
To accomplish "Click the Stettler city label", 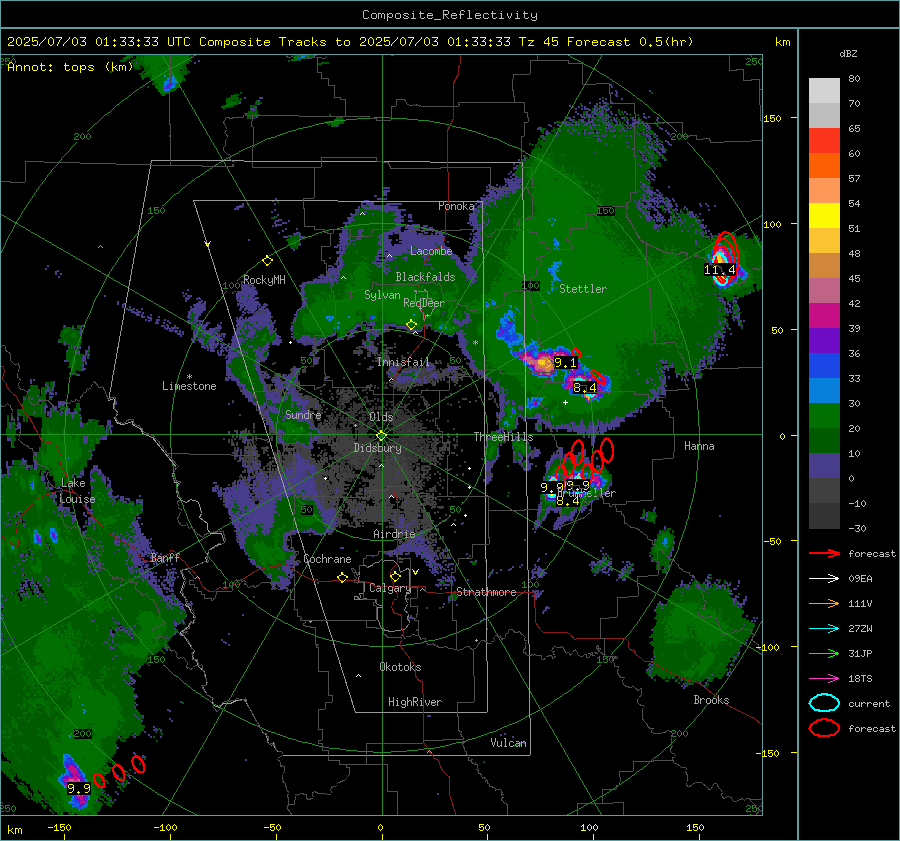I will click(x=583, y=289).
